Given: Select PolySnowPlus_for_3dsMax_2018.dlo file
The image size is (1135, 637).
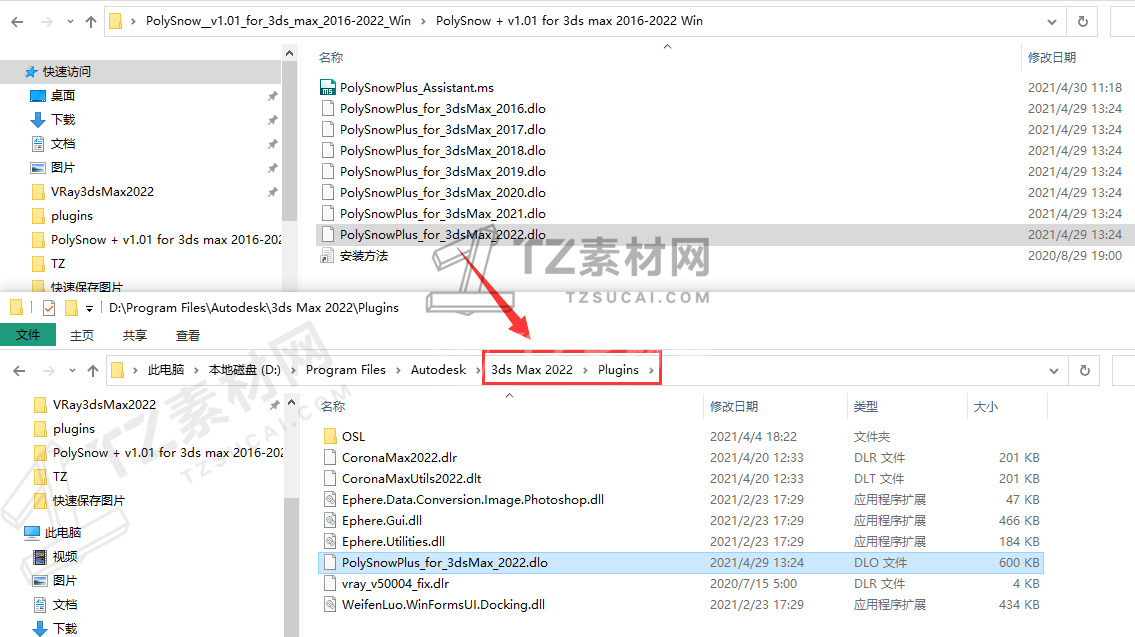Looking at the screenshot, I should click(442, 151).
